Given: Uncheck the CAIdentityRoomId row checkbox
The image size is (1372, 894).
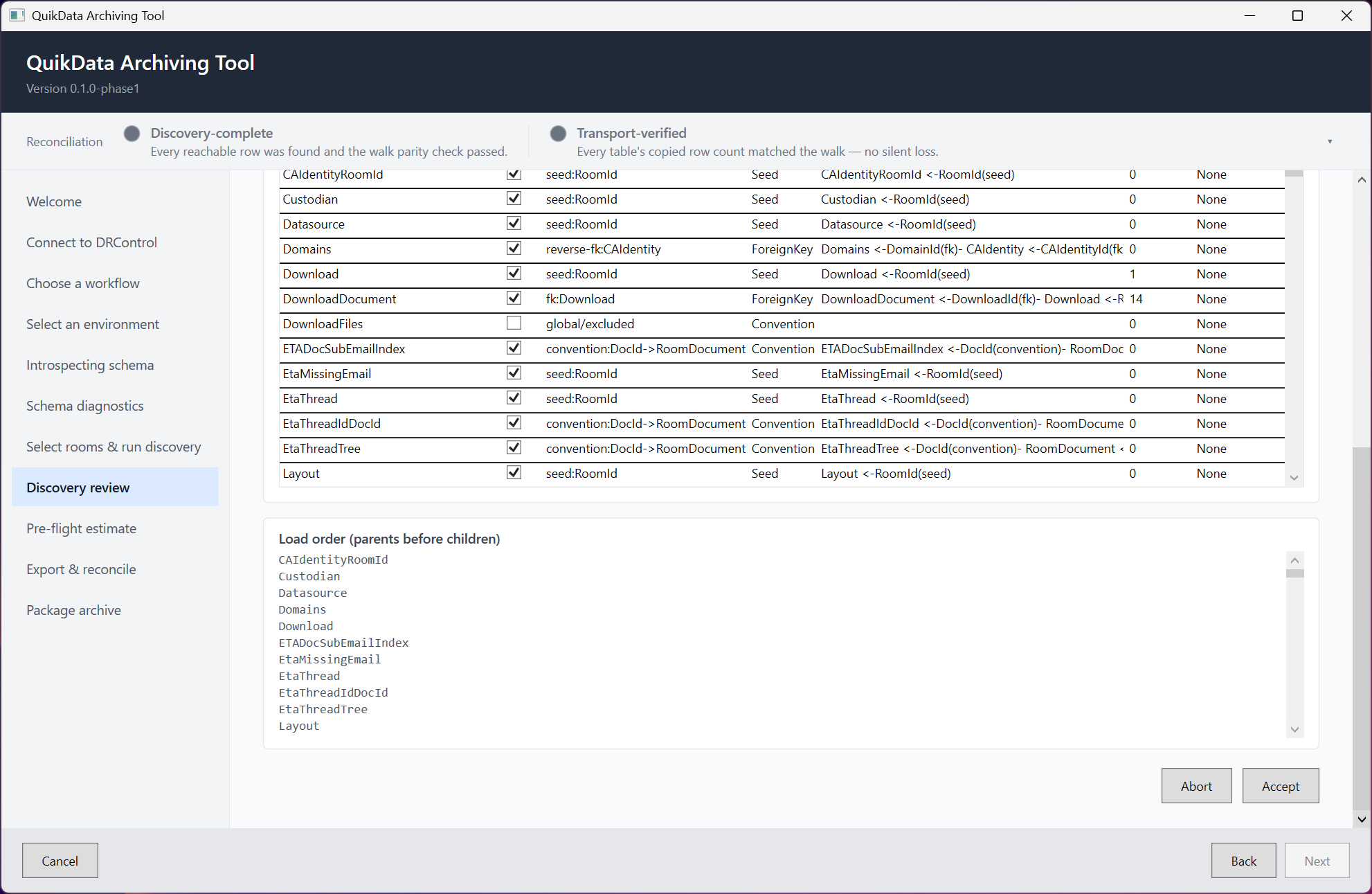Looking at the screenshot, I should pos(514,174).
